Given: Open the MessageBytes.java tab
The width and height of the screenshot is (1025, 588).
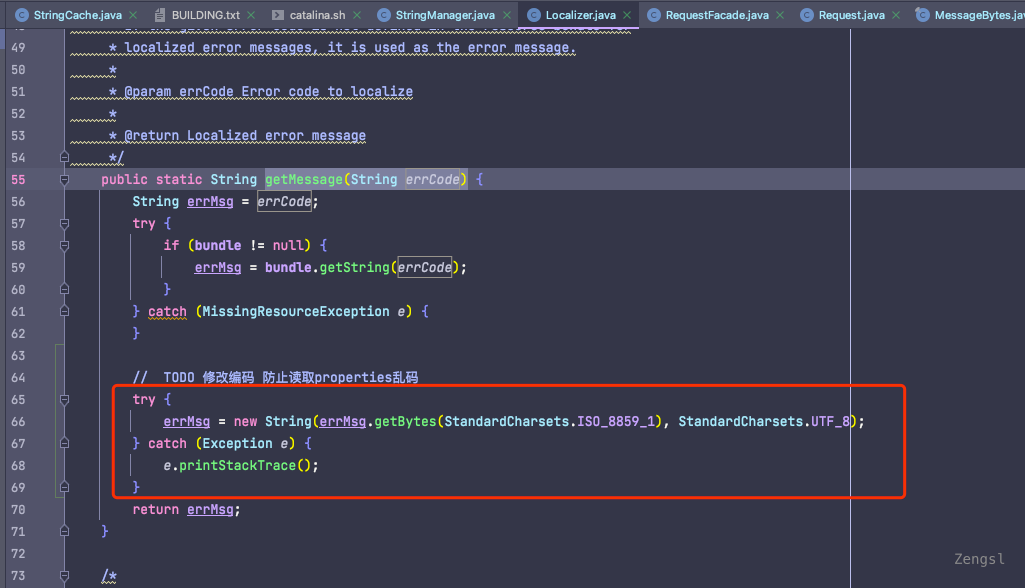Looking at the screenshot, I should (977, 16).
